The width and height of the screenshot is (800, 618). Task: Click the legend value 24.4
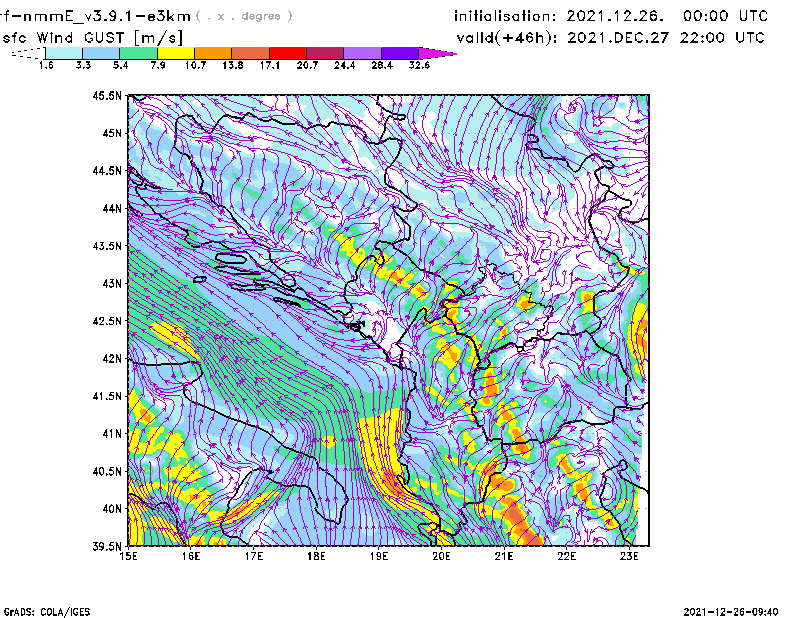(344, 65)
